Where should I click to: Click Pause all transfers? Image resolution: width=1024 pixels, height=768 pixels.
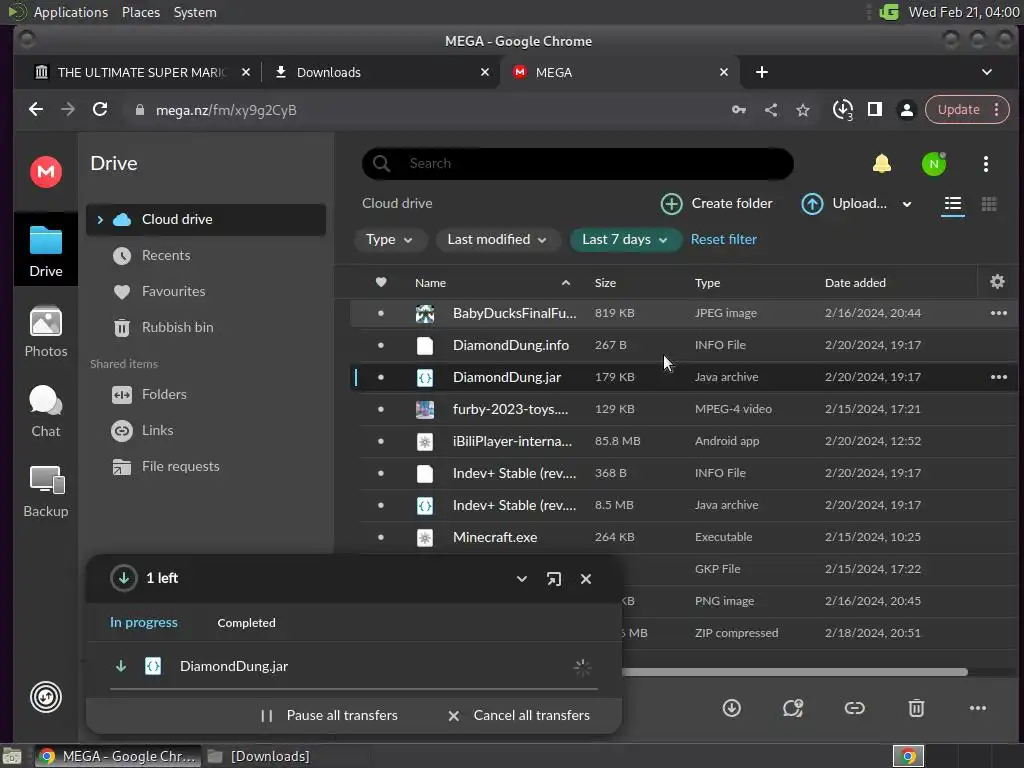tap(328, 716)
